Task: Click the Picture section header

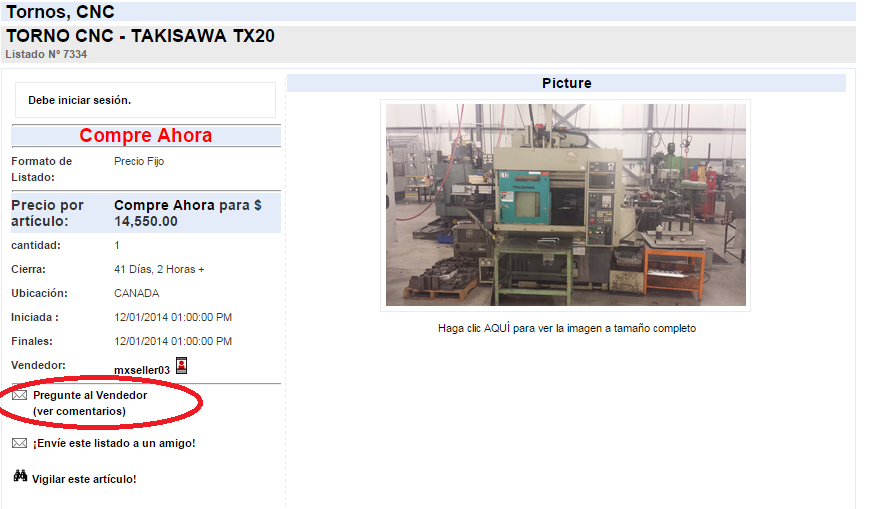Action: [x=566, y=83]
